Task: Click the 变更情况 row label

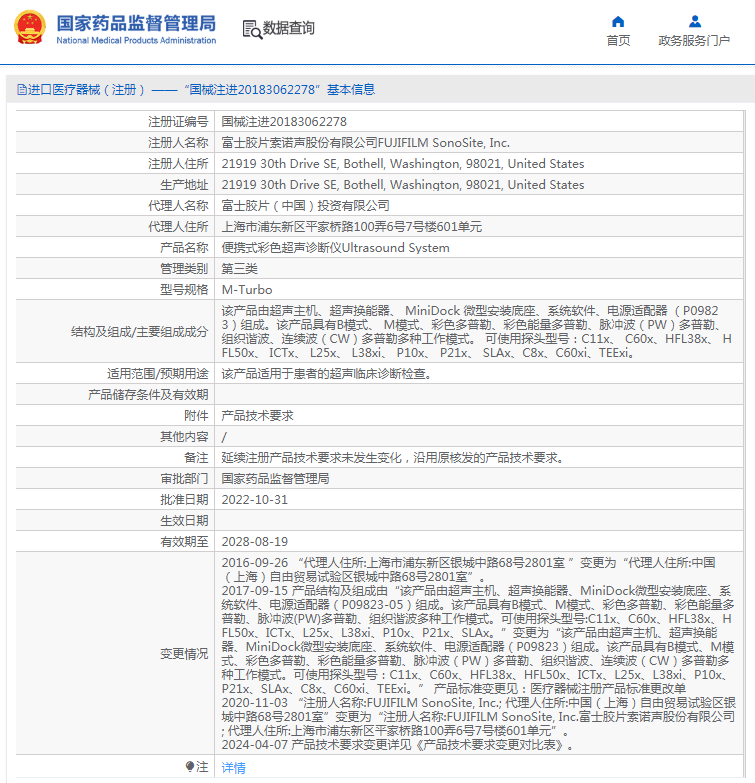Action: click(x=184, y=654)
